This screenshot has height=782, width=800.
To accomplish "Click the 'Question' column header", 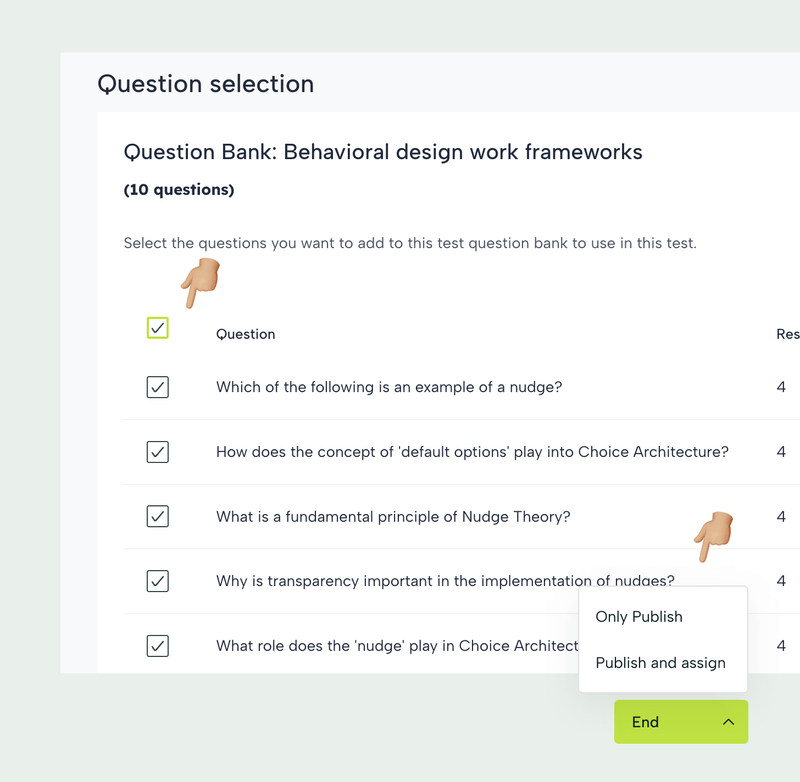I will [x=245, y=334].
